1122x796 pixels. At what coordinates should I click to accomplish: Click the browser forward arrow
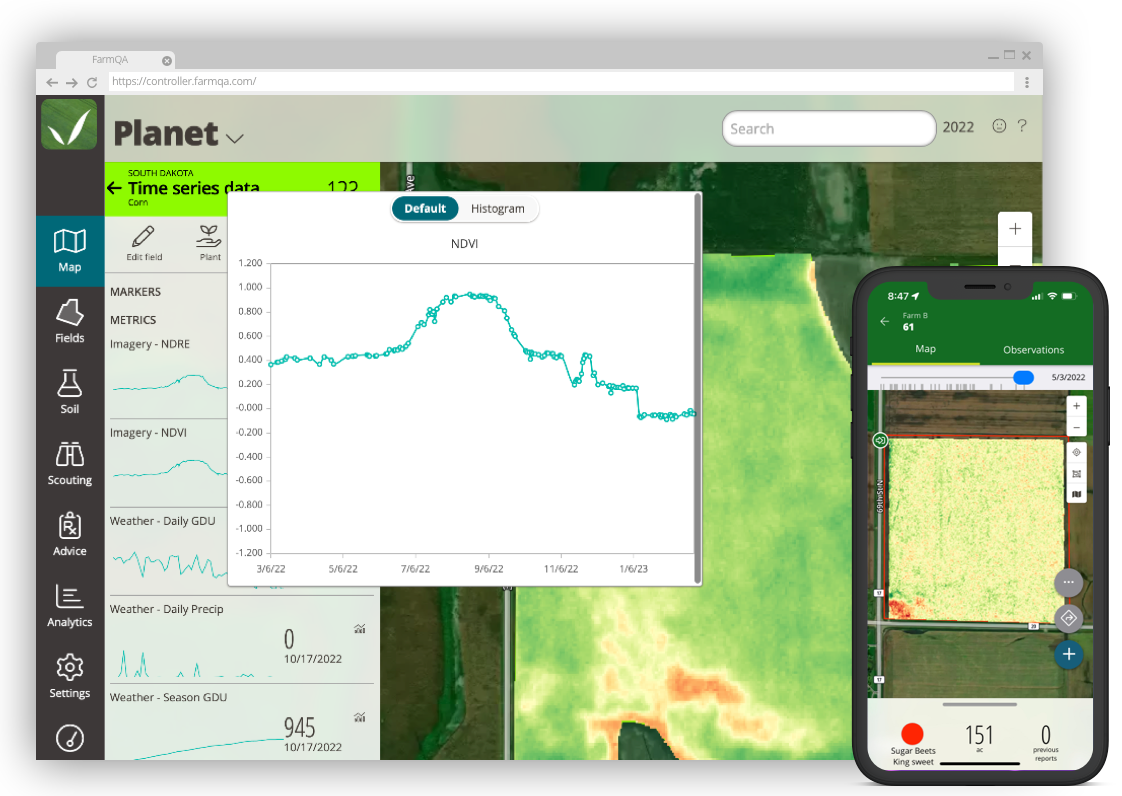pos(72,82)
